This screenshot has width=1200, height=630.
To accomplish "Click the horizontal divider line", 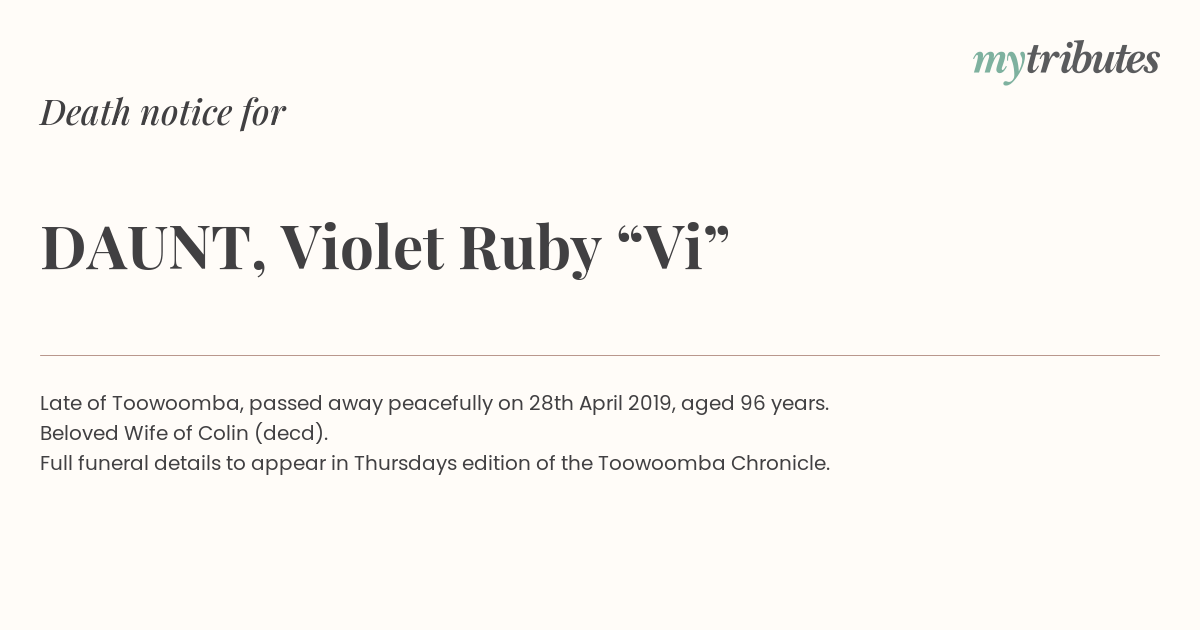I will point(600,355).
